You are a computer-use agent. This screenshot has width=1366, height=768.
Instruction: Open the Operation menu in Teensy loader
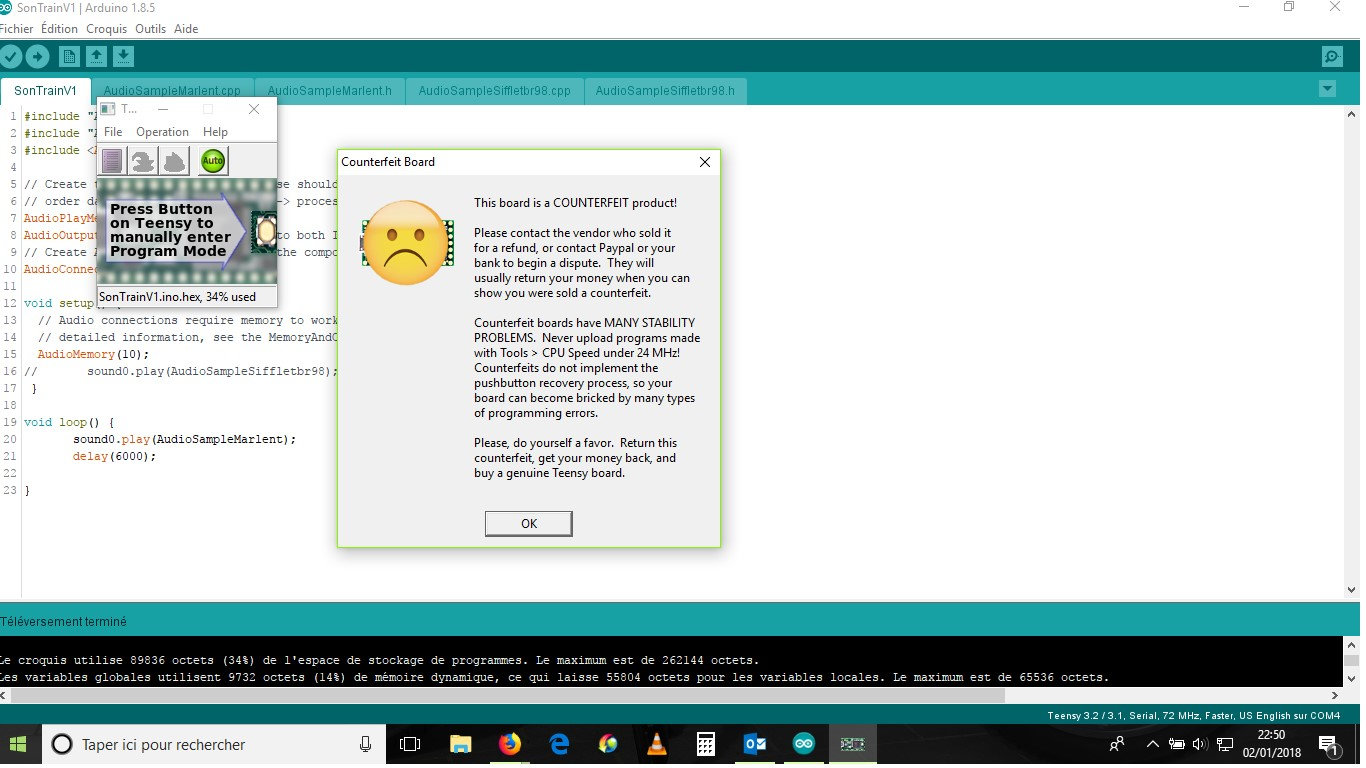(162, 132)
